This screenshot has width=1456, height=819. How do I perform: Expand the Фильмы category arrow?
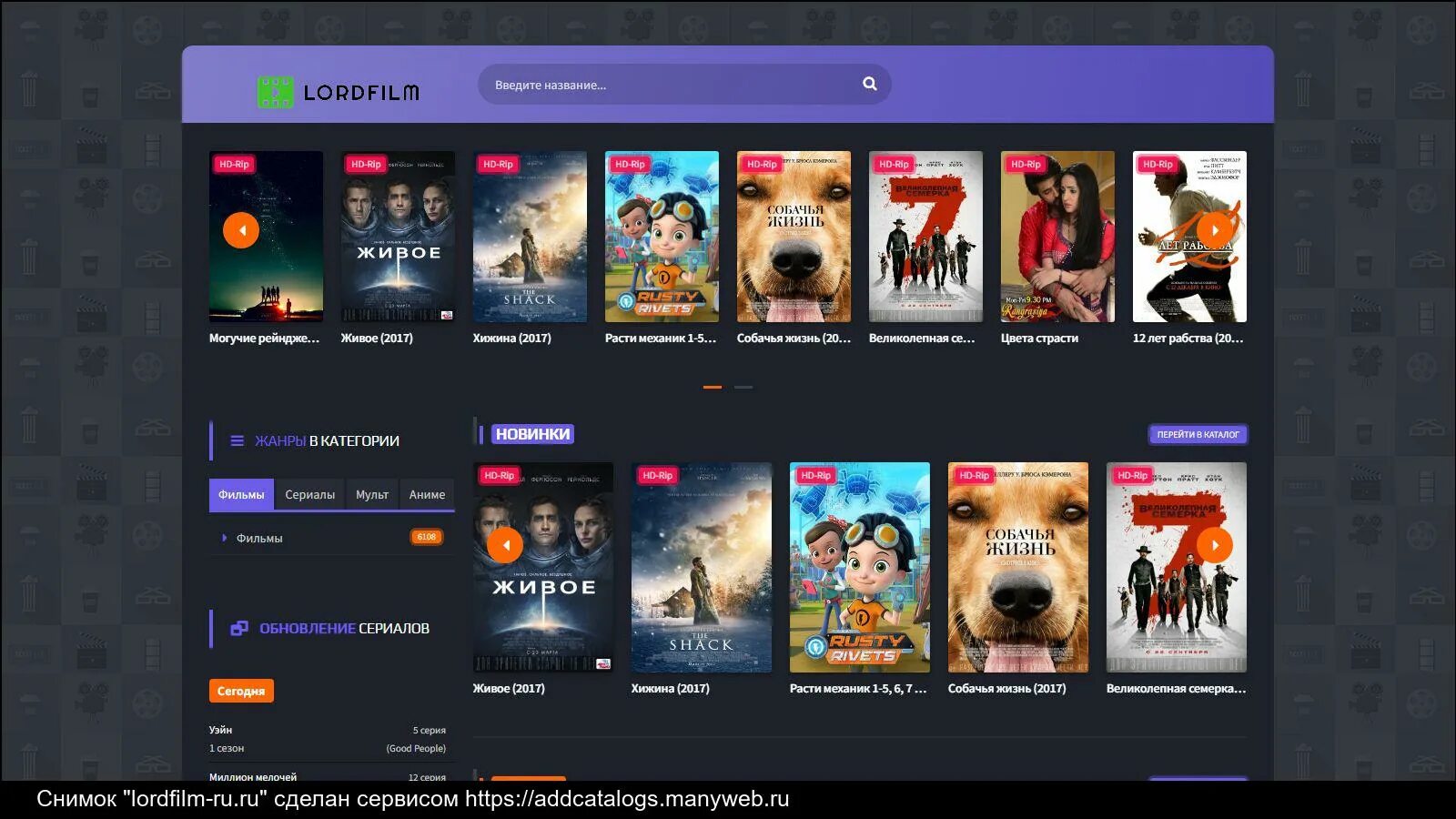pyautogui.click(x=225, y=538)
